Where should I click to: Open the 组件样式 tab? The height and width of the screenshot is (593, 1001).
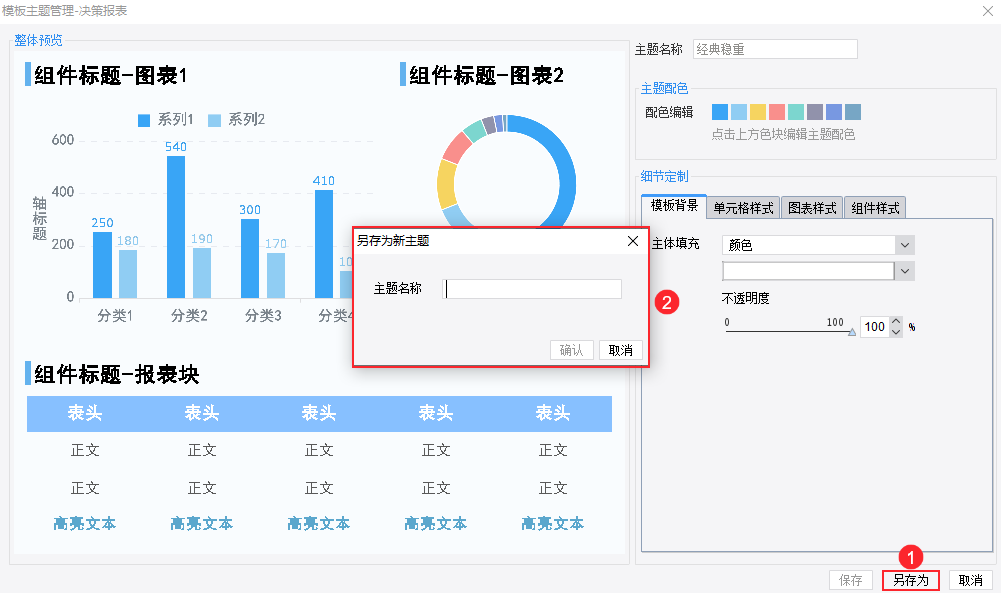point(875,207)
